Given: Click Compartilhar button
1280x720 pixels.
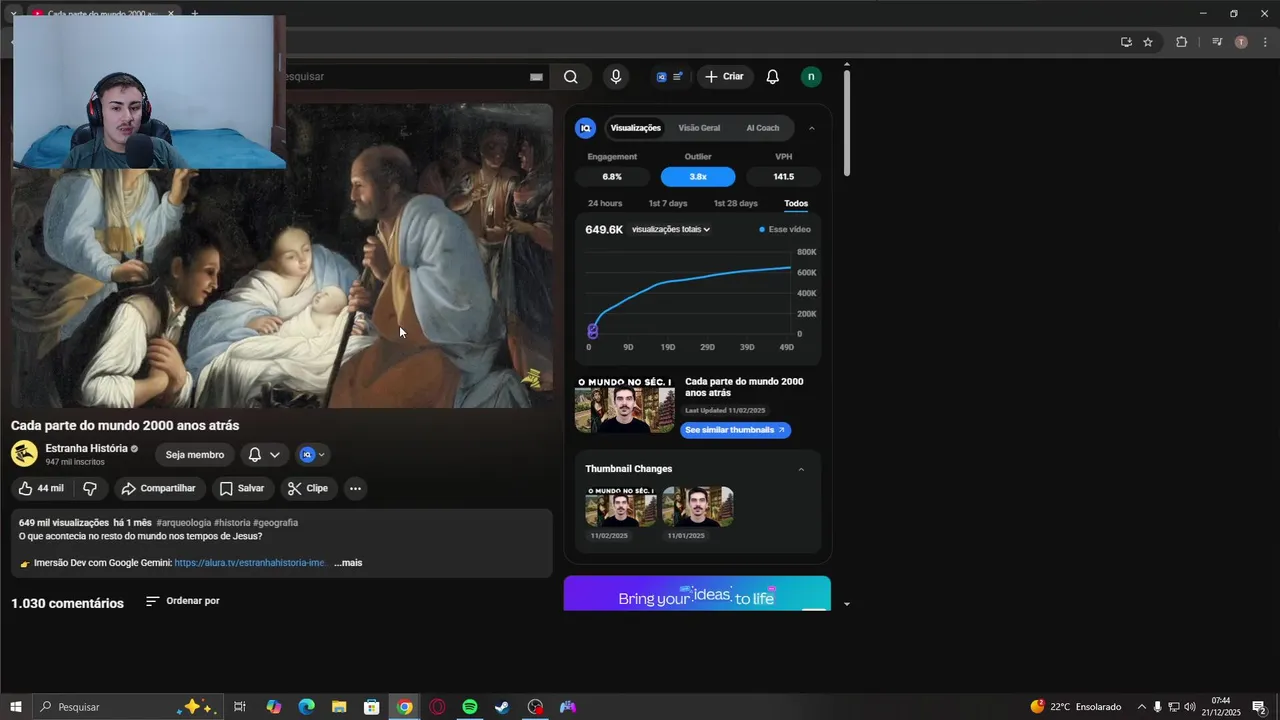Looking at the screenshot, I should (x=158, y=489).
